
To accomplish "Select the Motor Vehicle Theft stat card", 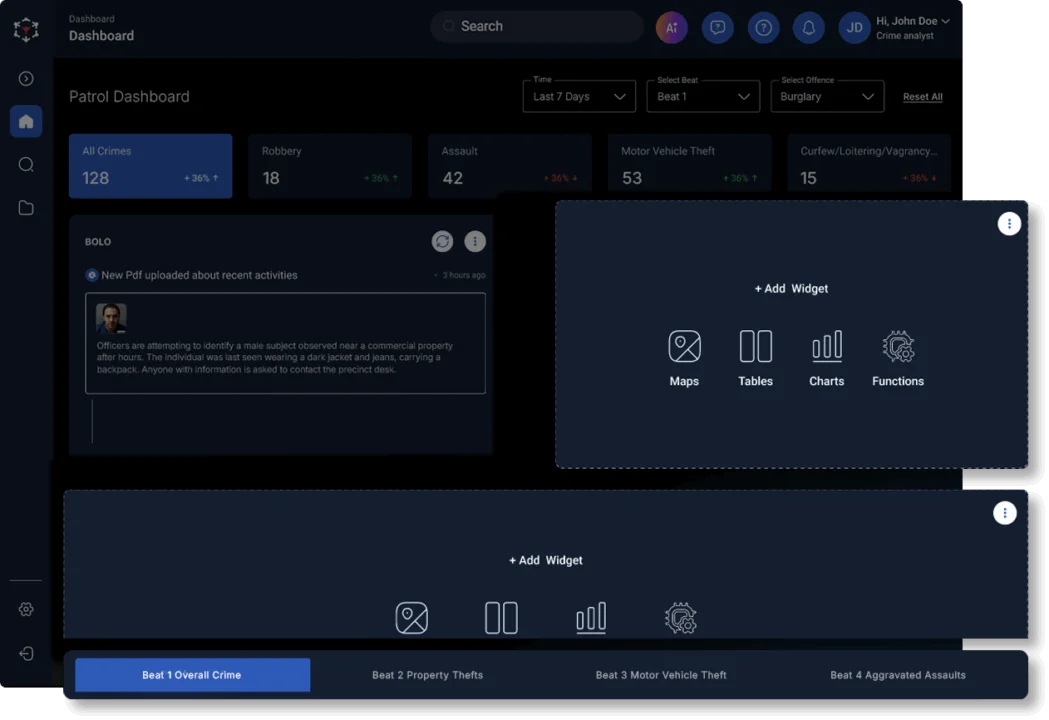I will pos(689,166).
